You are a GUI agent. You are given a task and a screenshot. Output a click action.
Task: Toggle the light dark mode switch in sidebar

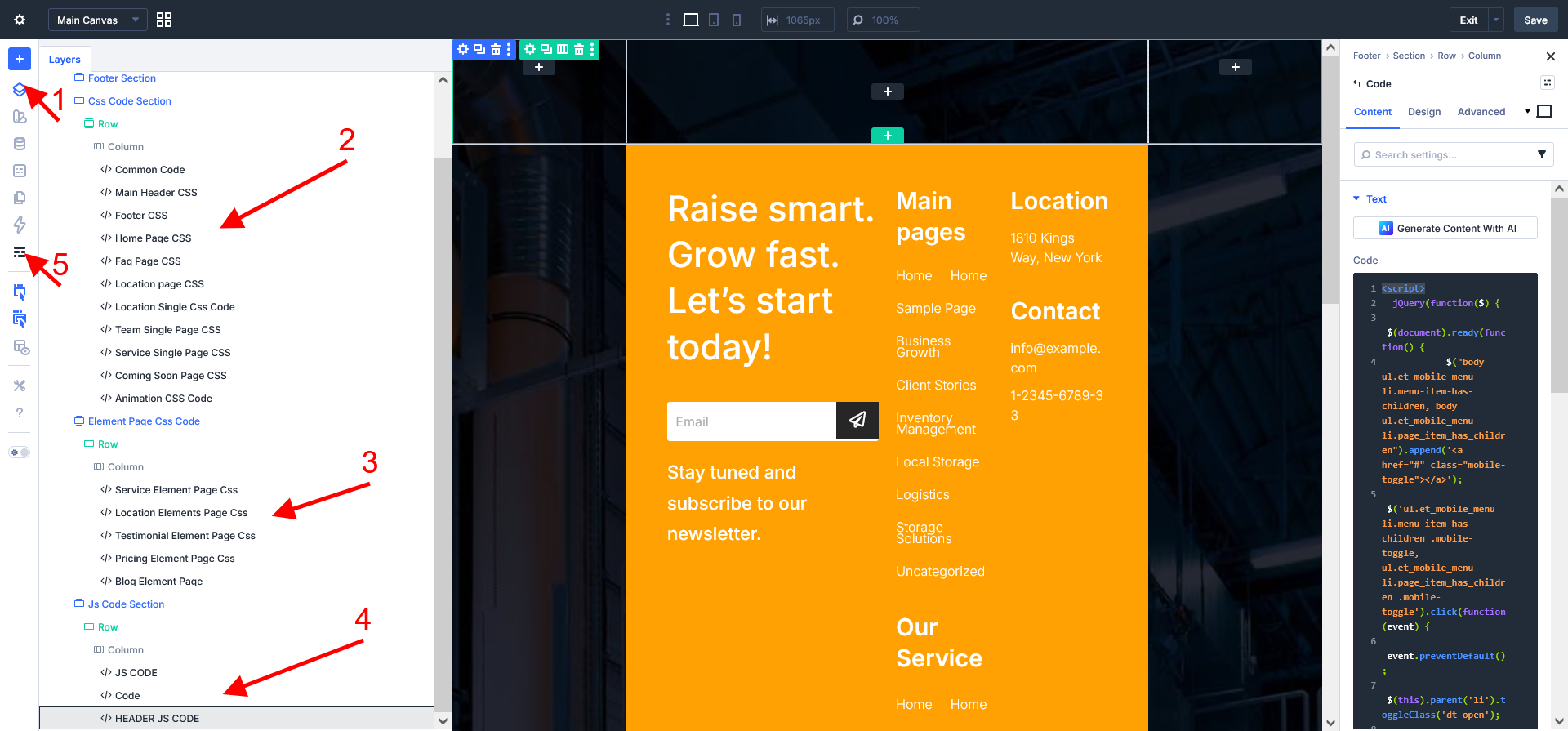coord(20,452)
